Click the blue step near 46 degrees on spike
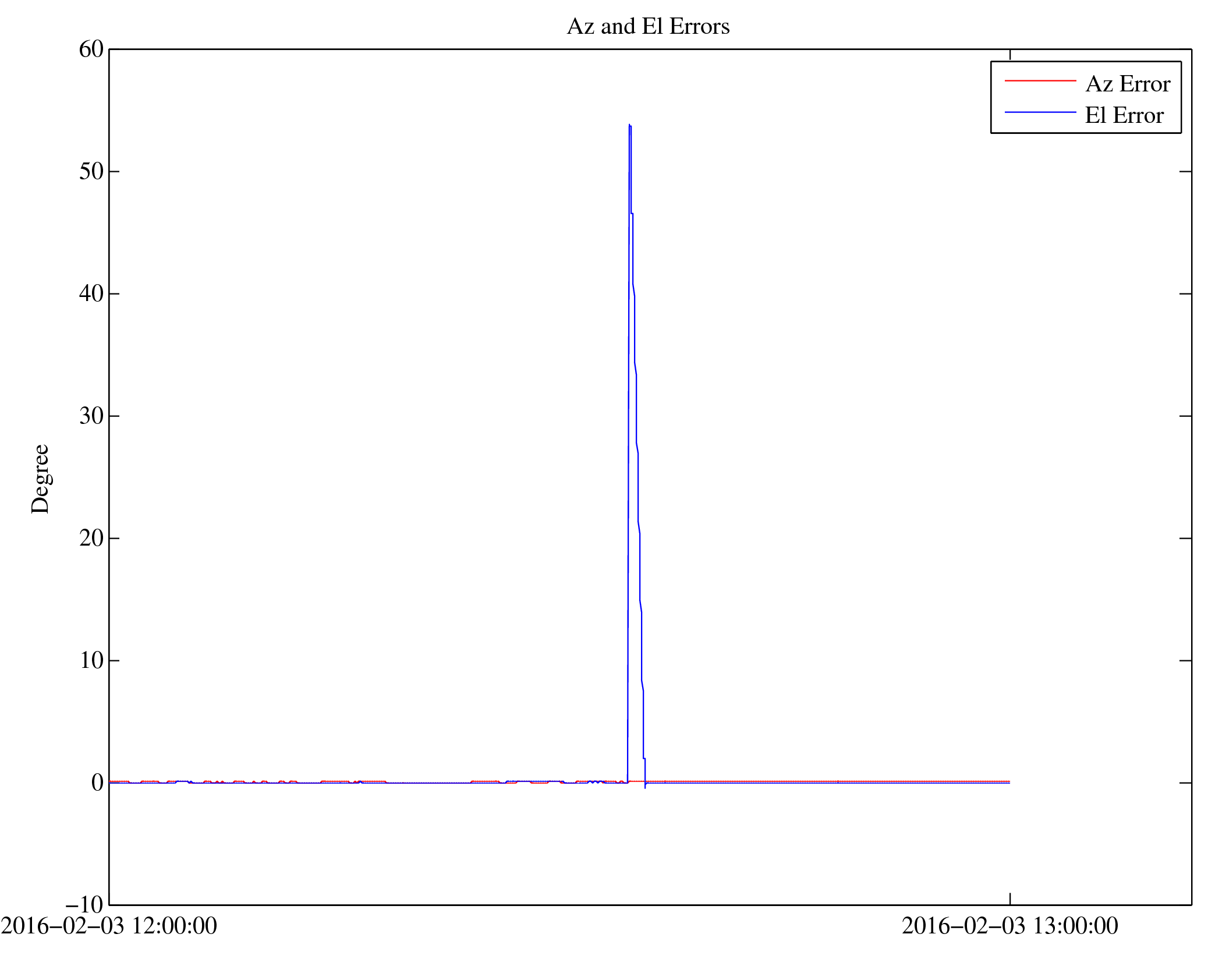The height and width of the screenshot is (980, 1208). pyautogui.click(x=632, y=214)
